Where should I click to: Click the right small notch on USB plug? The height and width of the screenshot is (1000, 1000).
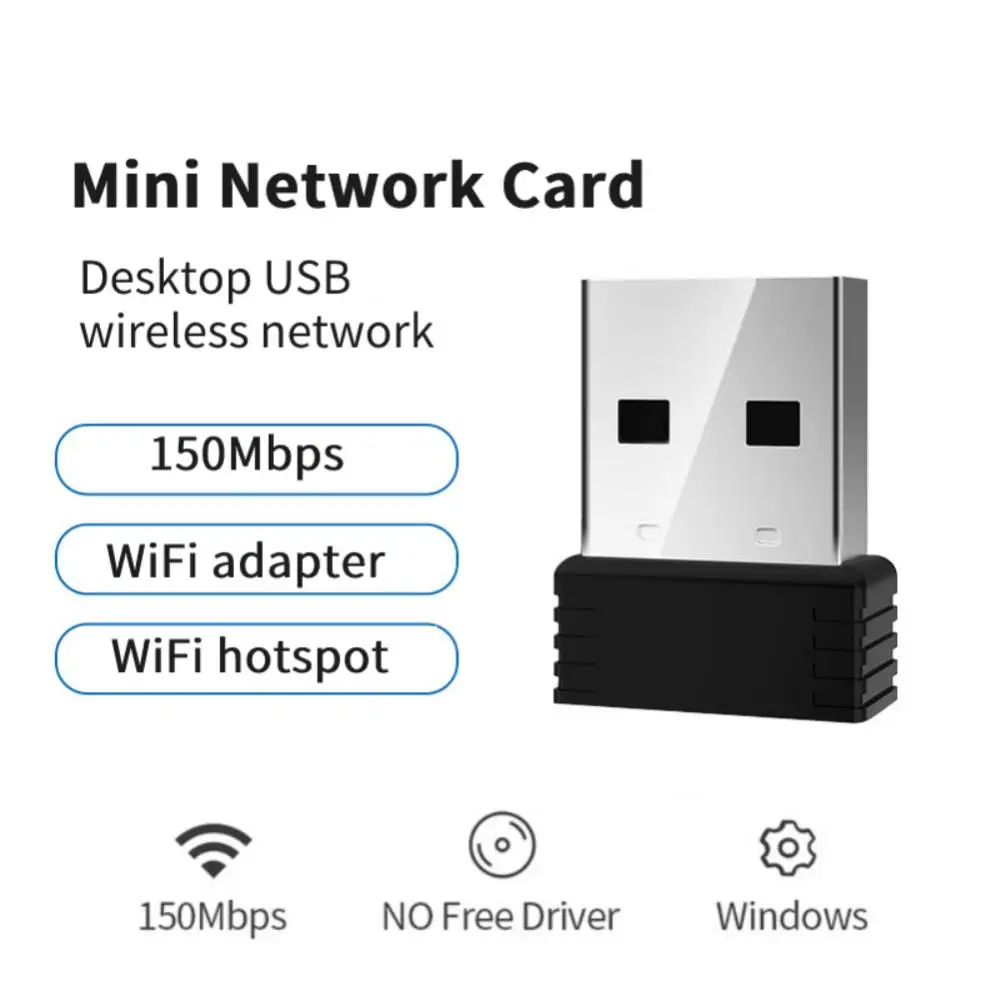point(767,534)
